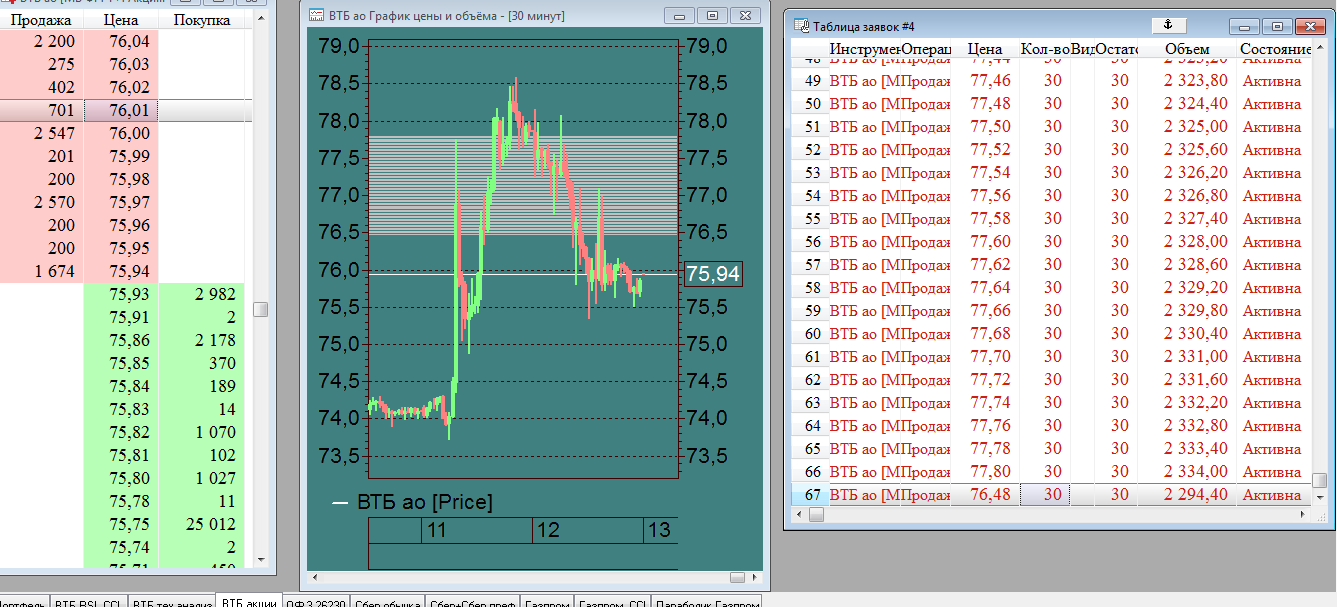The height and width of the screenshot is (607, 1337).
Task: Click ВТБ ао instrument cell in row 55
Action: pyautogui.click(x=864, y=219)
